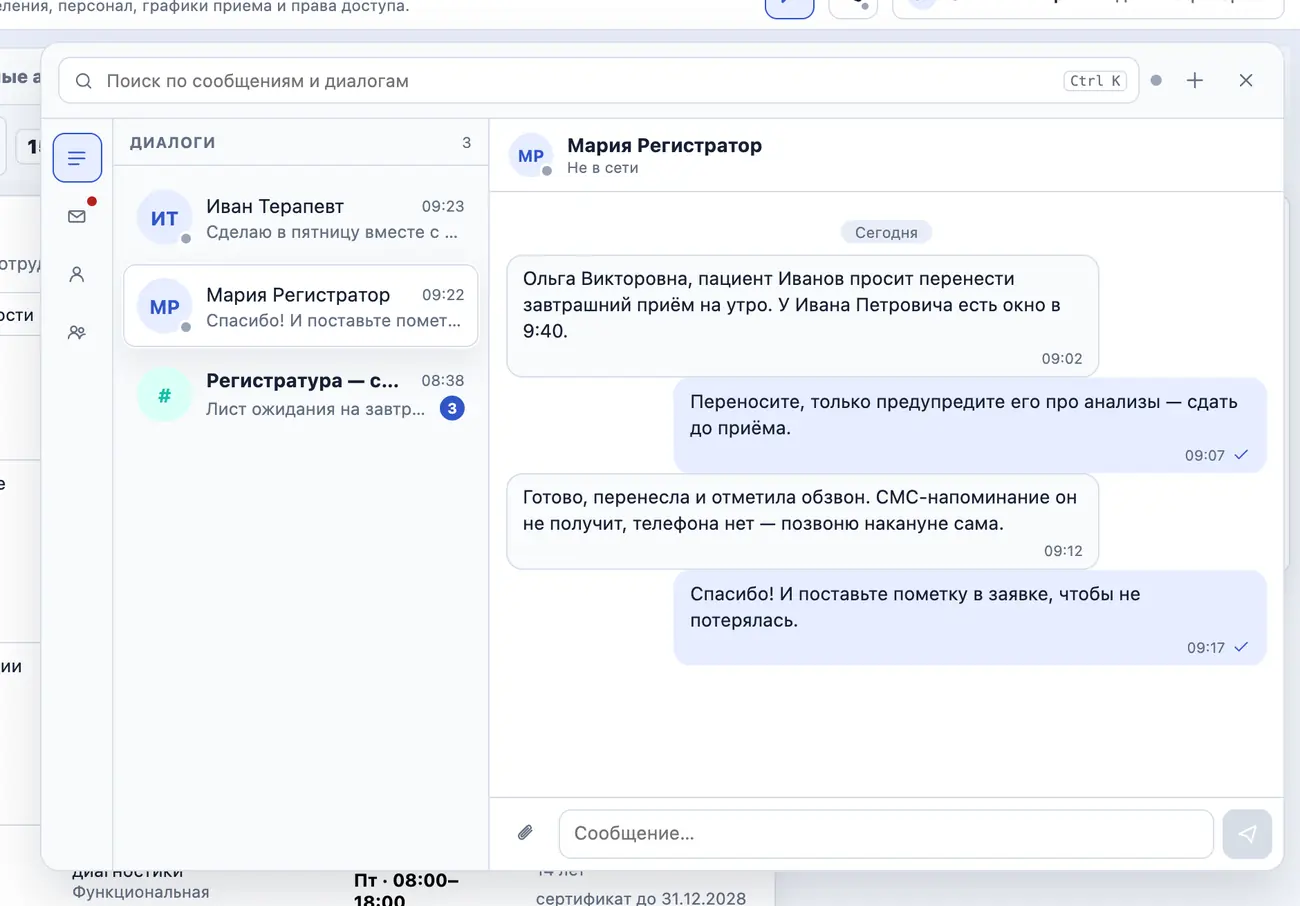1300x906 pixels.
Task: Open the Регистратура group channel dialog
Action: point(301,394)
